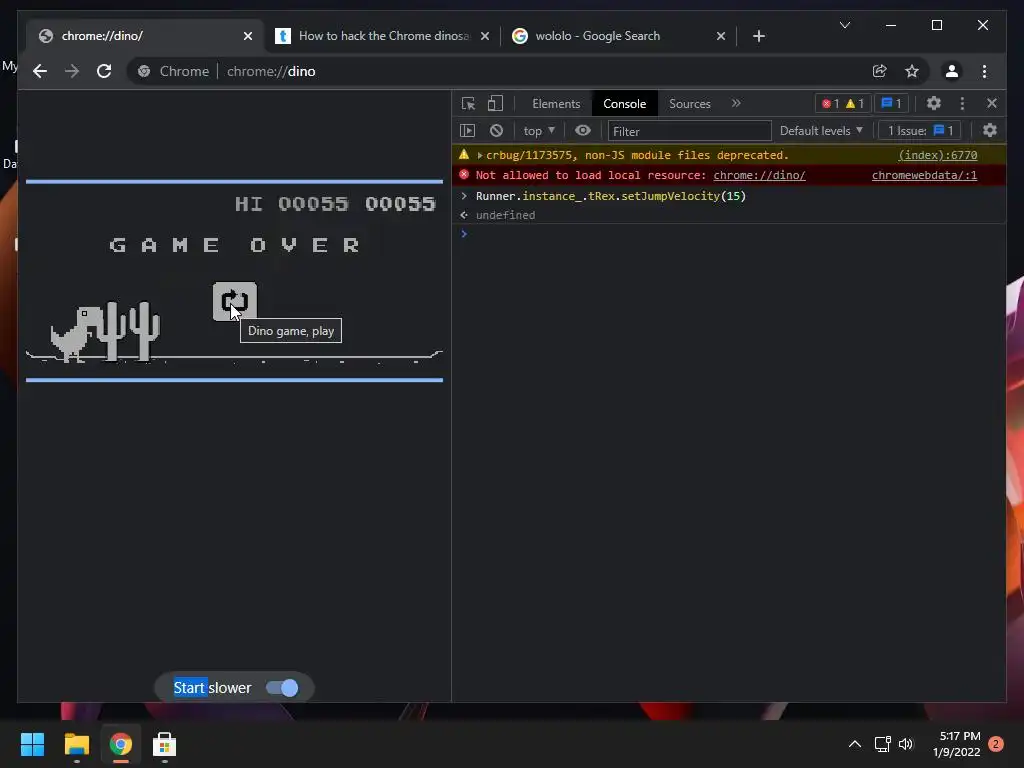The image size is (1024, 768).
Task: Click the Chrome site info icon
Action: pyautogui.click(x=144, y=71)
